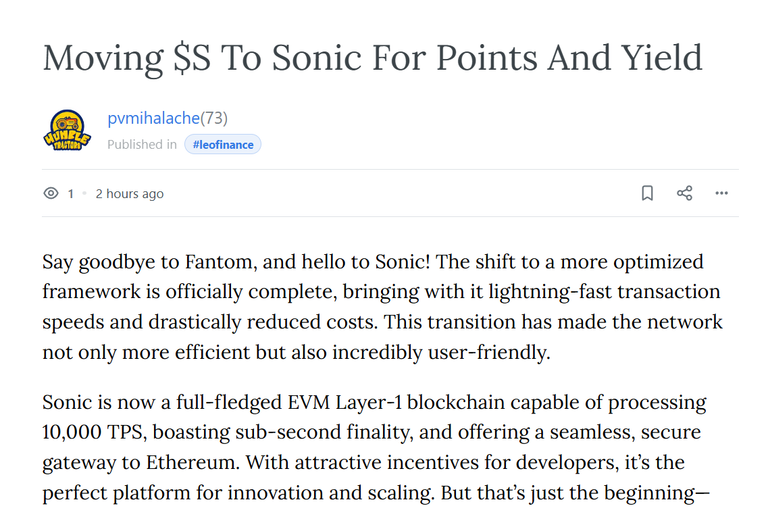Open the three-dot more options menu
The image size is (768, 511).
click(x=721, y=193)
